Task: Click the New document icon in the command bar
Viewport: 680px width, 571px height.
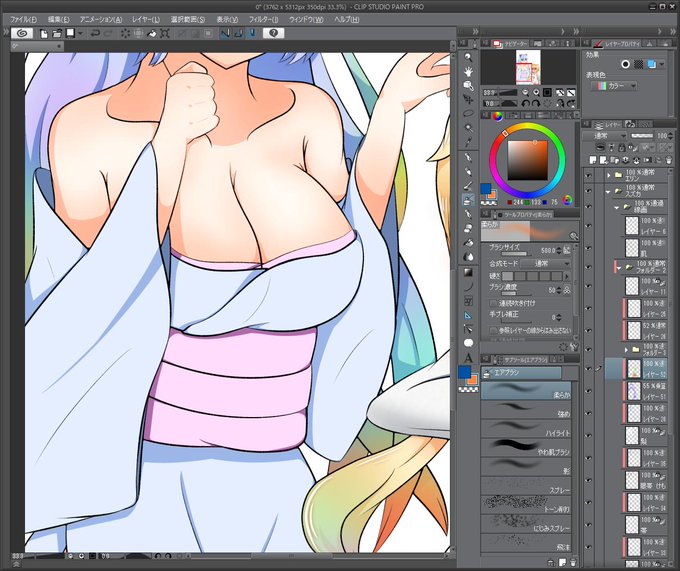Action: click(x=44, y=33)
